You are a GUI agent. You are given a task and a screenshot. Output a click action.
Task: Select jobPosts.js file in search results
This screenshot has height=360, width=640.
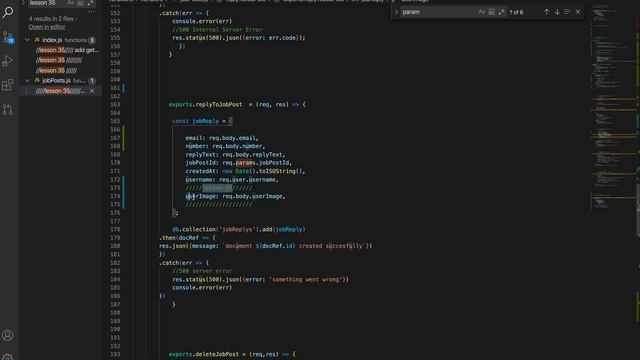click(56, 80)
